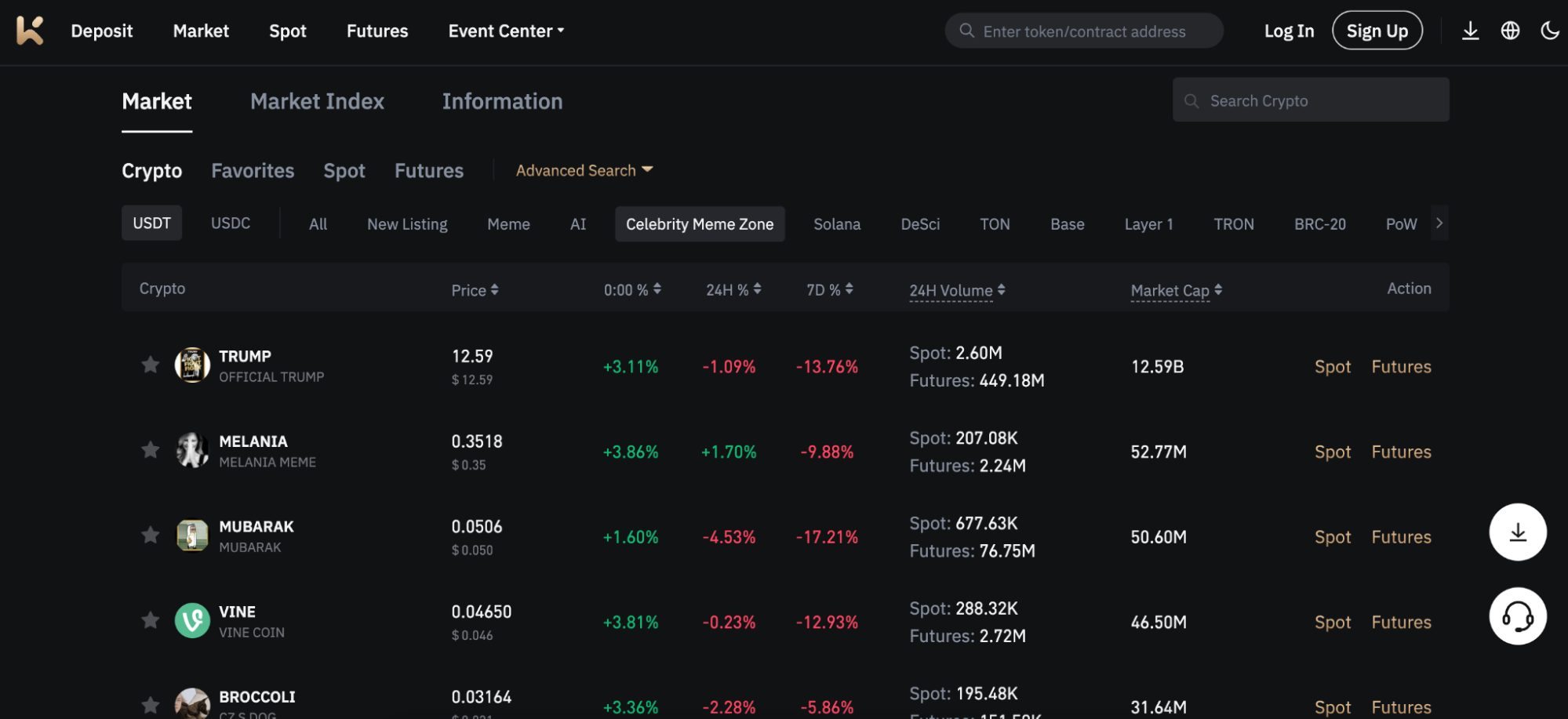Favorite MELANIA with its star
This screenshot has height=719, width=1568.
[150, 450]
